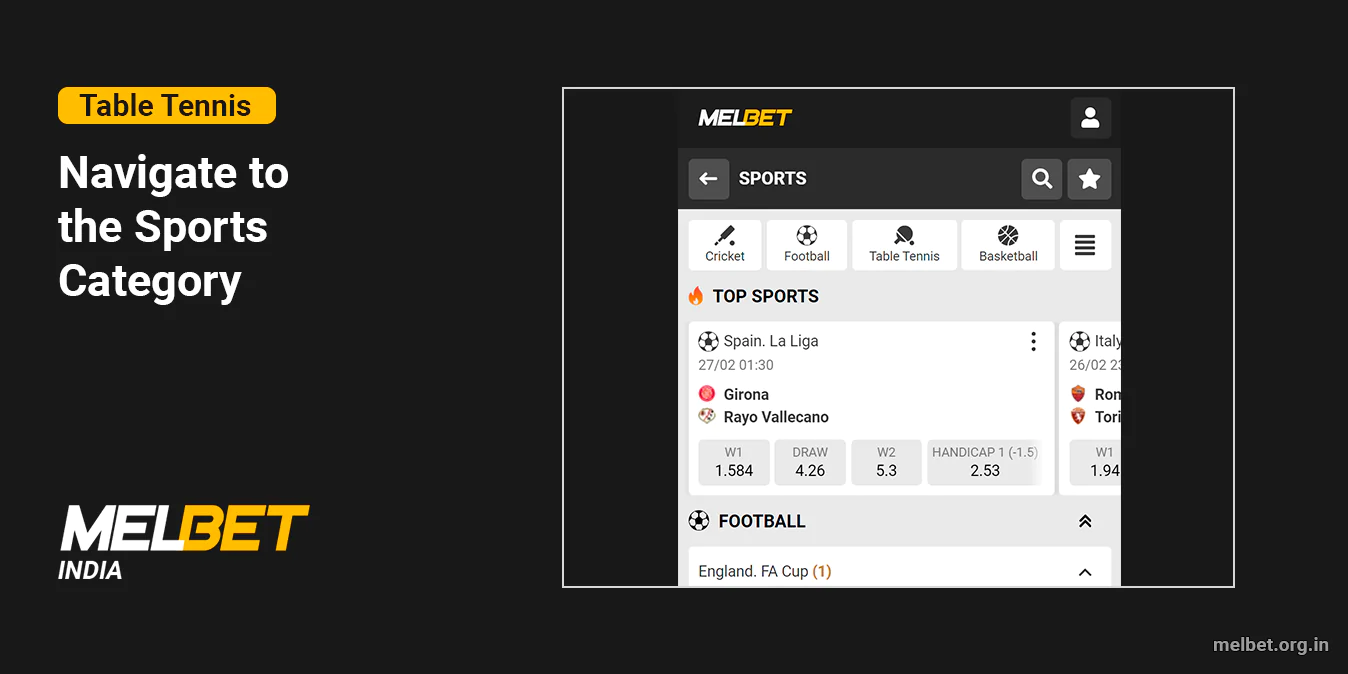This screenshot has height=674, width=1348.
Task: Collapse the FOOTBALL section with double chevron
Action: [x=1085, y=520]
